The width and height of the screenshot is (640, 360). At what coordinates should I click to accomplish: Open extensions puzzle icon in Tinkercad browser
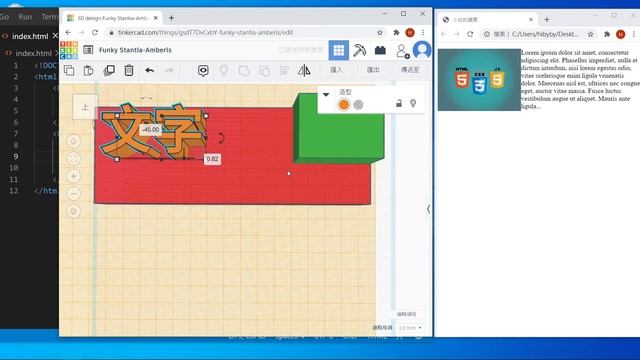[x=396, y=33]
